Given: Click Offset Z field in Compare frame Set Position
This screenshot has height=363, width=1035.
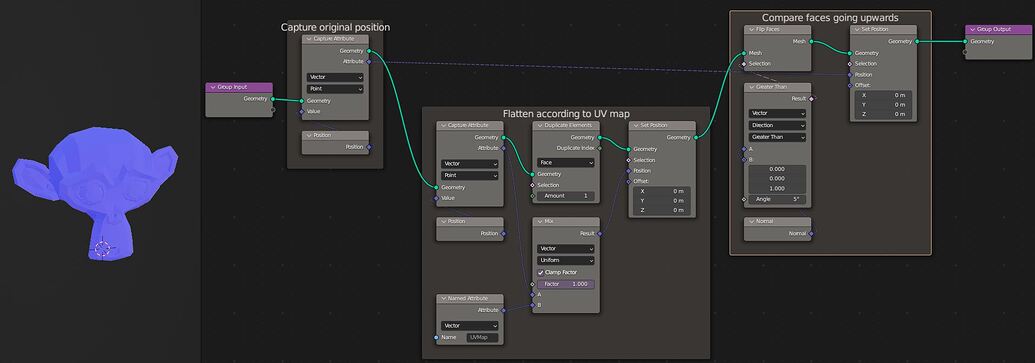Looking at the screenshot, I should point(883,114).
